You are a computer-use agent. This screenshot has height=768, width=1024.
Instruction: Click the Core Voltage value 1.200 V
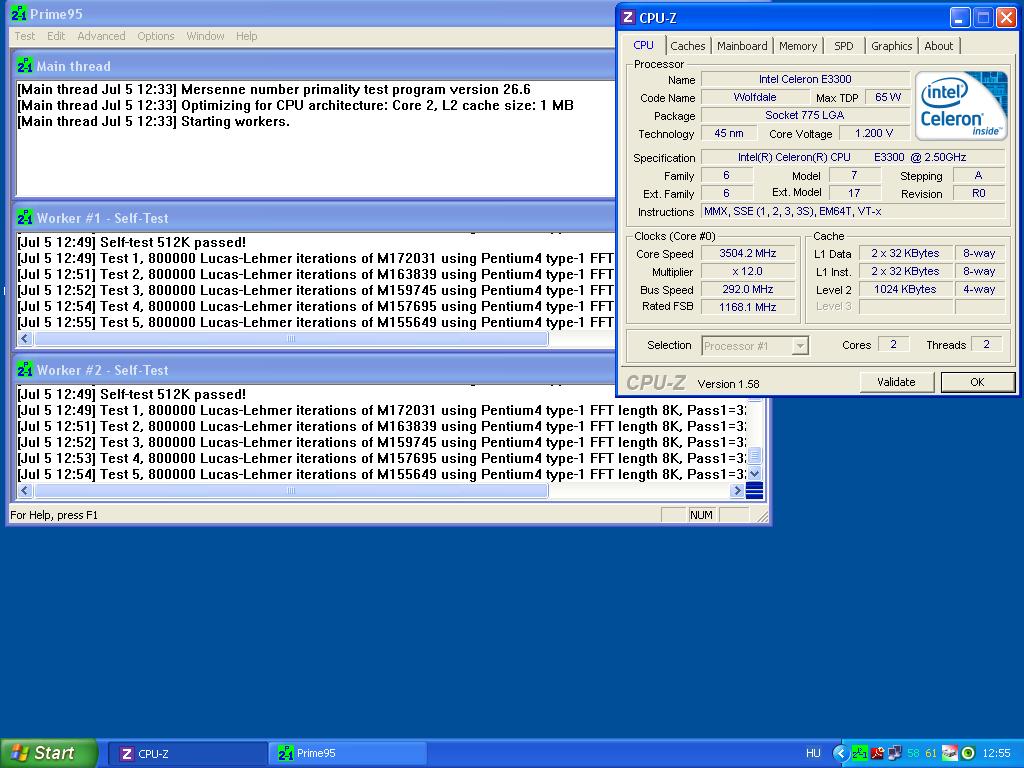pos(874,133)
